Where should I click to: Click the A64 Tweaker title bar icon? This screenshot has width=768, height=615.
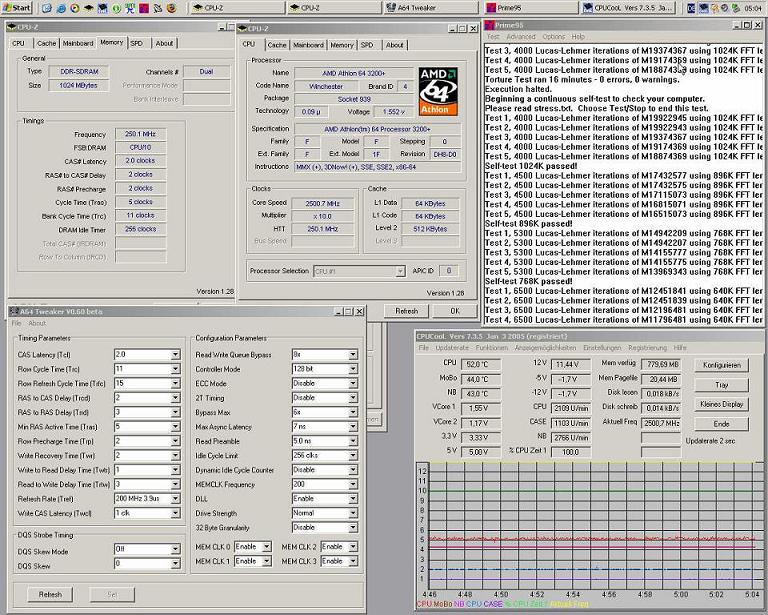(x=14, y=311)
